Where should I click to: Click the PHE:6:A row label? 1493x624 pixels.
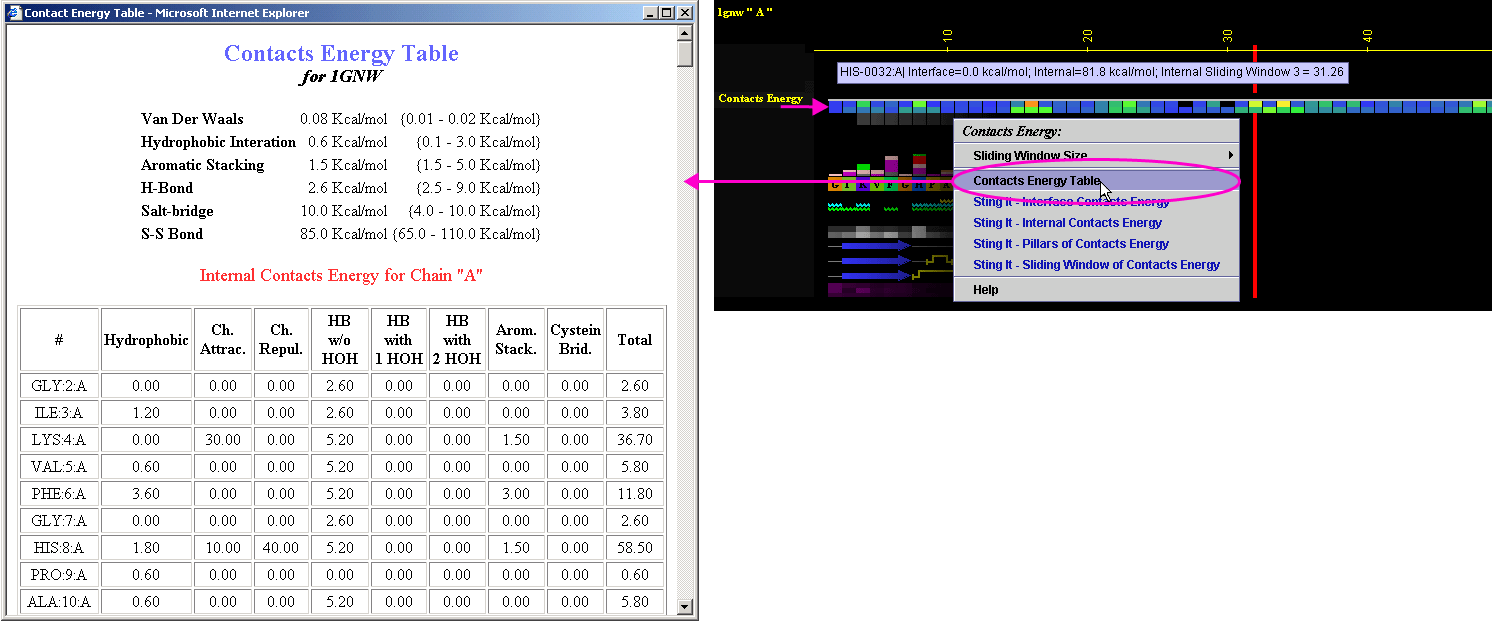[x=59, y=494]
